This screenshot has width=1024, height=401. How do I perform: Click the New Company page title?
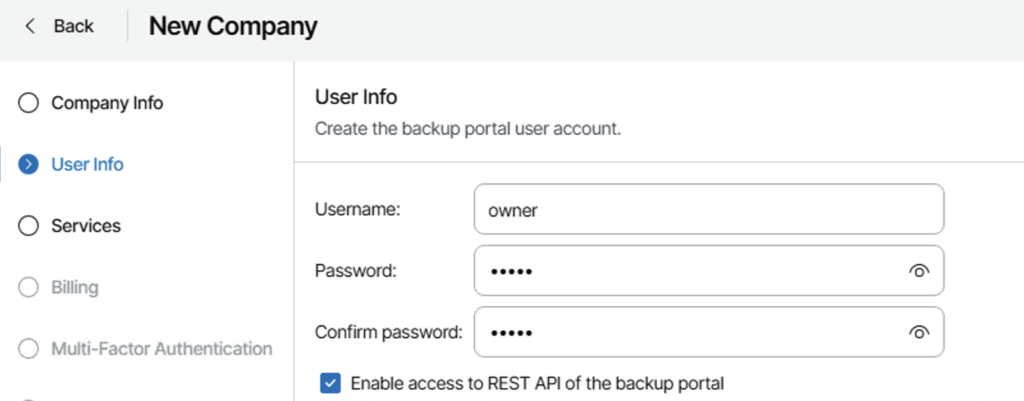[233, 26]
